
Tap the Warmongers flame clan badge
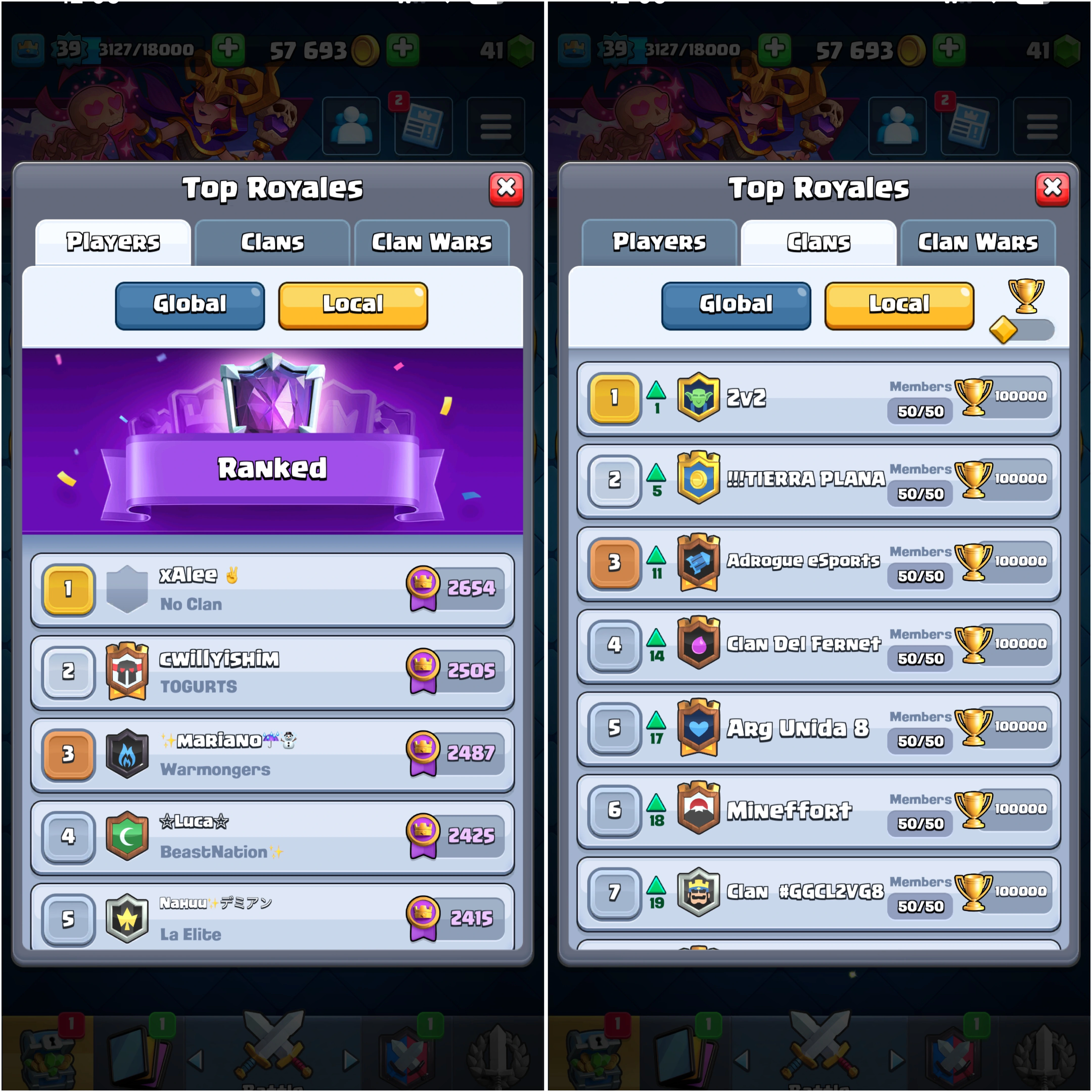[x=127, y=754]
